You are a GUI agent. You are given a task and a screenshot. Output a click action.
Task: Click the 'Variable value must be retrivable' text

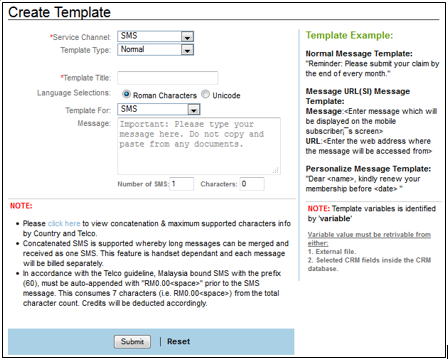point(369,239)
